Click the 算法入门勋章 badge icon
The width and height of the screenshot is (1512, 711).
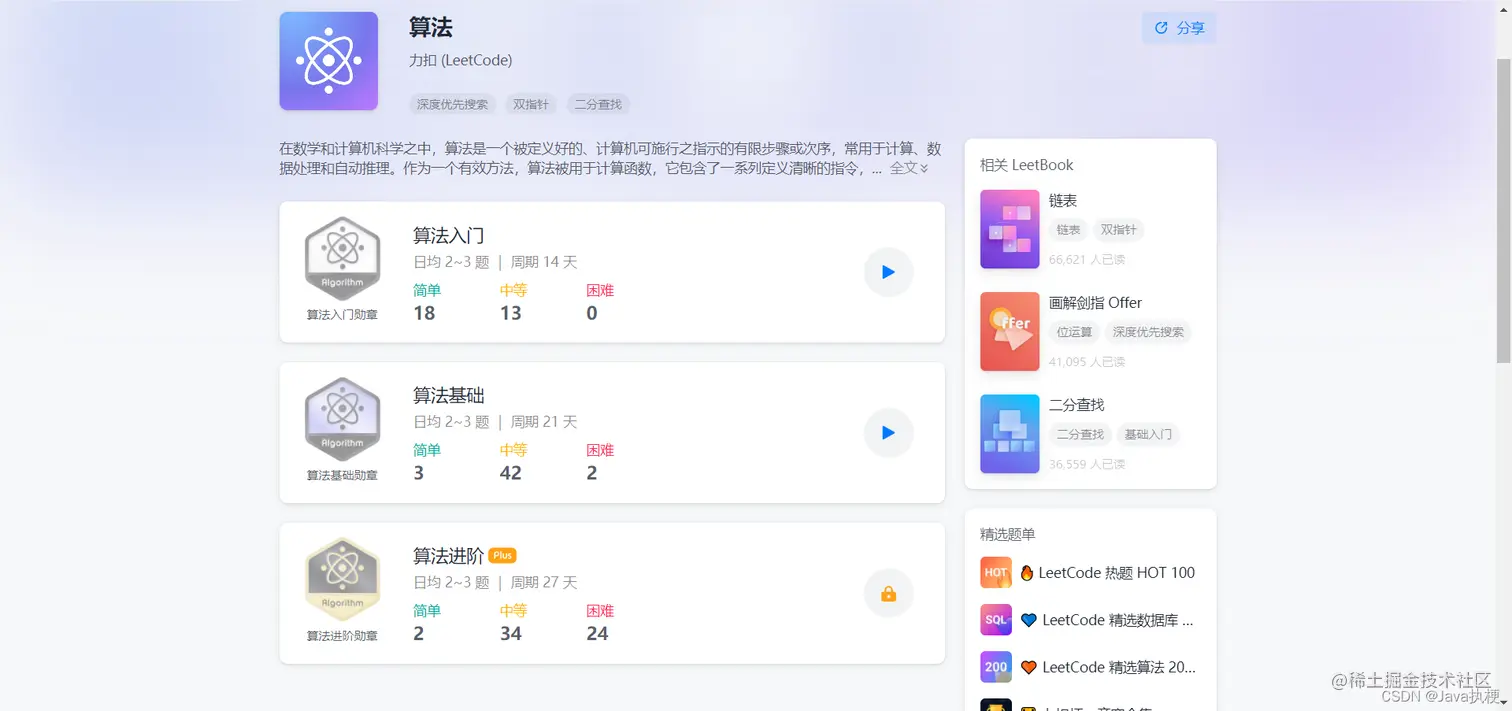(x=342, y=259)
